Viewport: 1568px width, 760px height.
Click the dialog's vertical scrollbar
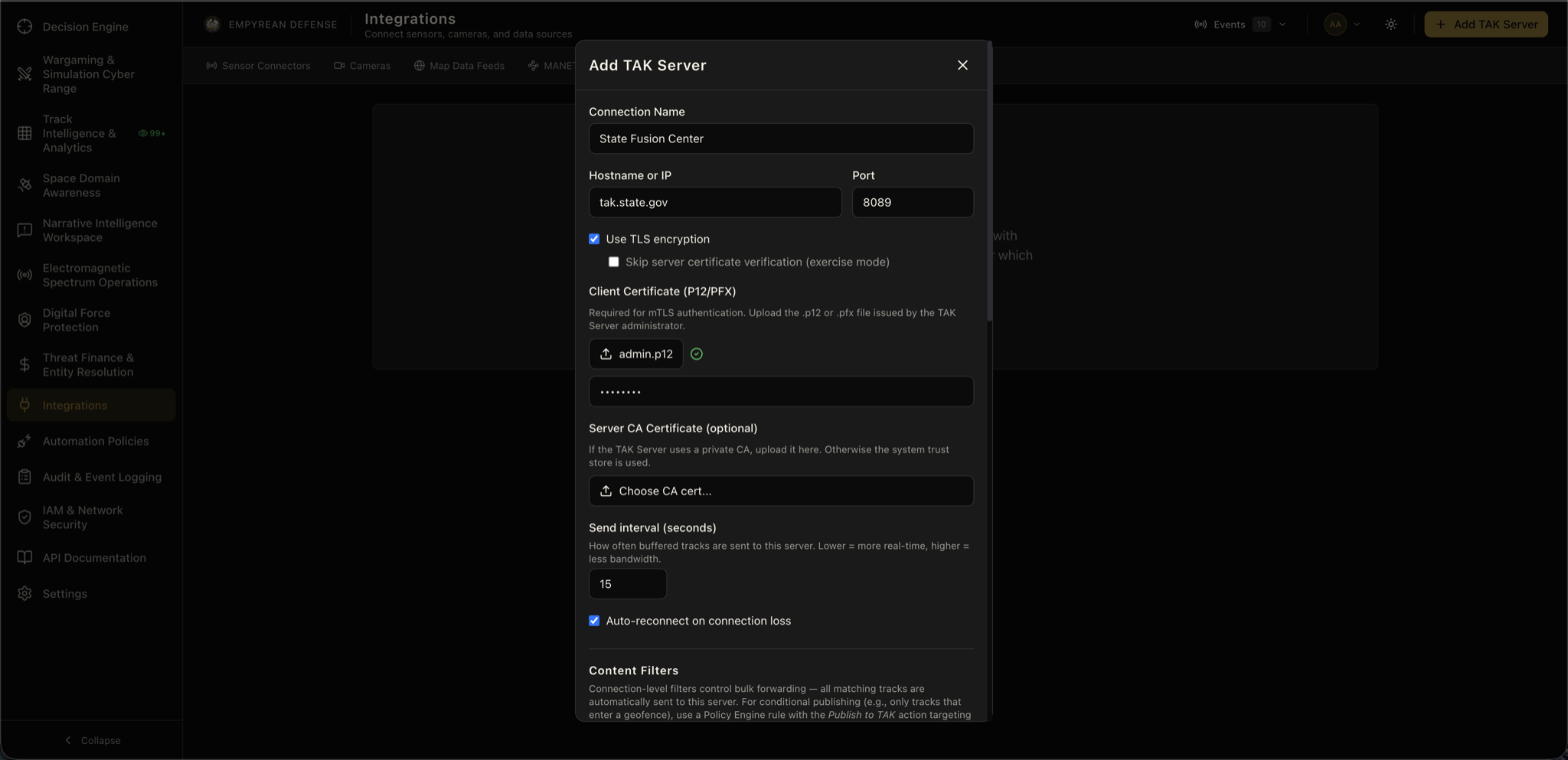[990, 181]
